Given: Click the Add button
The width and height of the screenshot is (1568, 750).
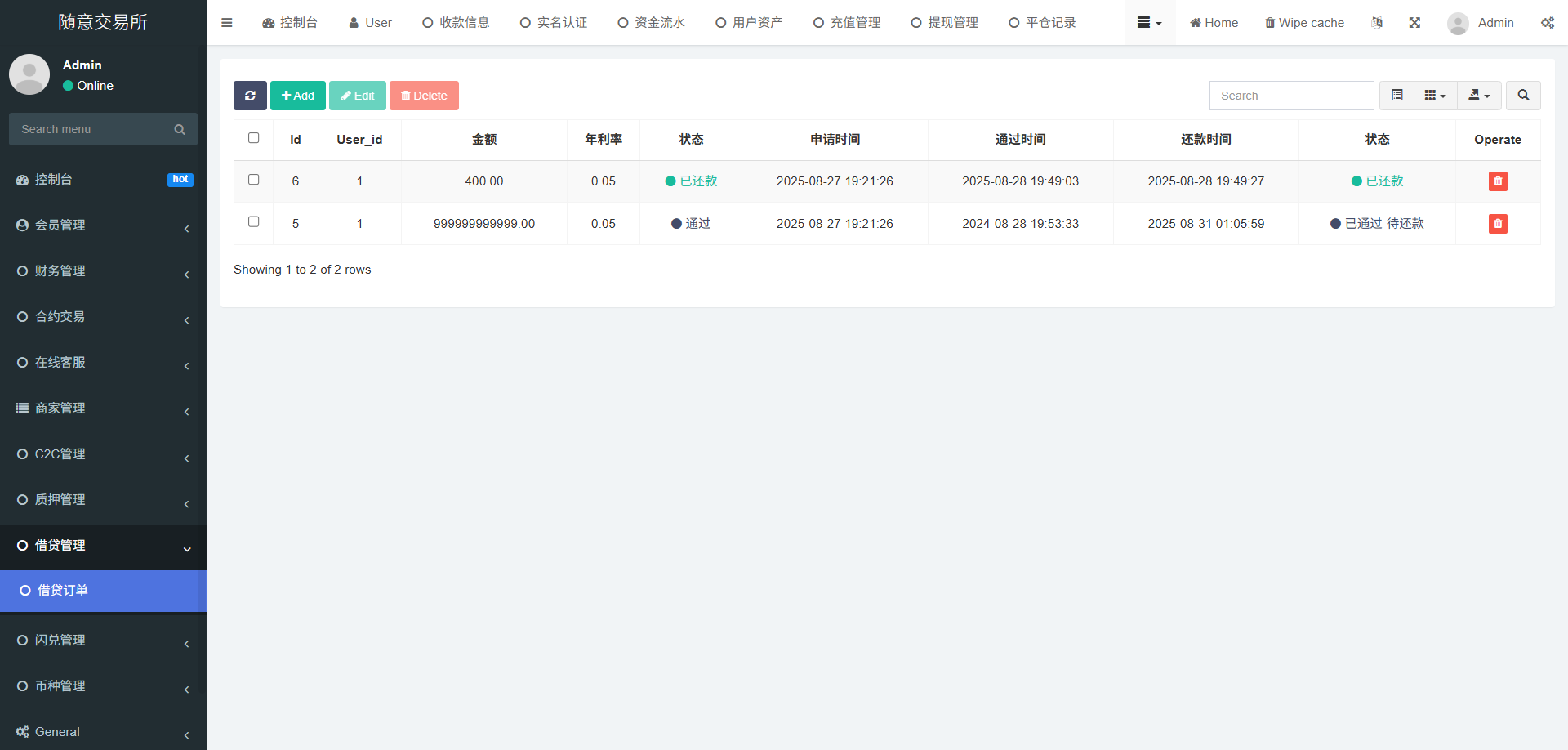Looking at the screenshot, I should pos(298,96).
